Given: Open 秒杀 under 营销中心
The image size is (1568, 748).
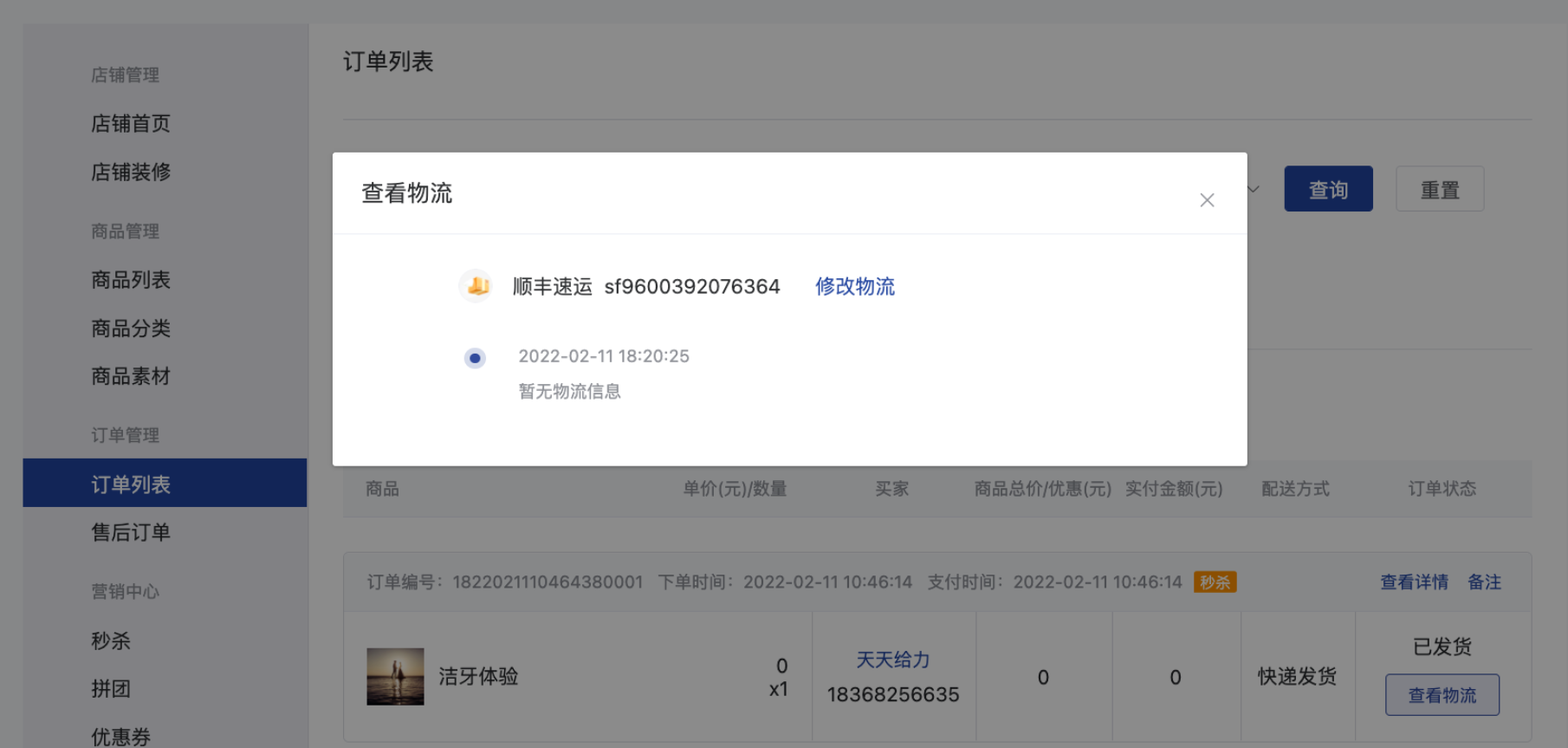Looking at the screenshot, I should (x=111, y=641).
